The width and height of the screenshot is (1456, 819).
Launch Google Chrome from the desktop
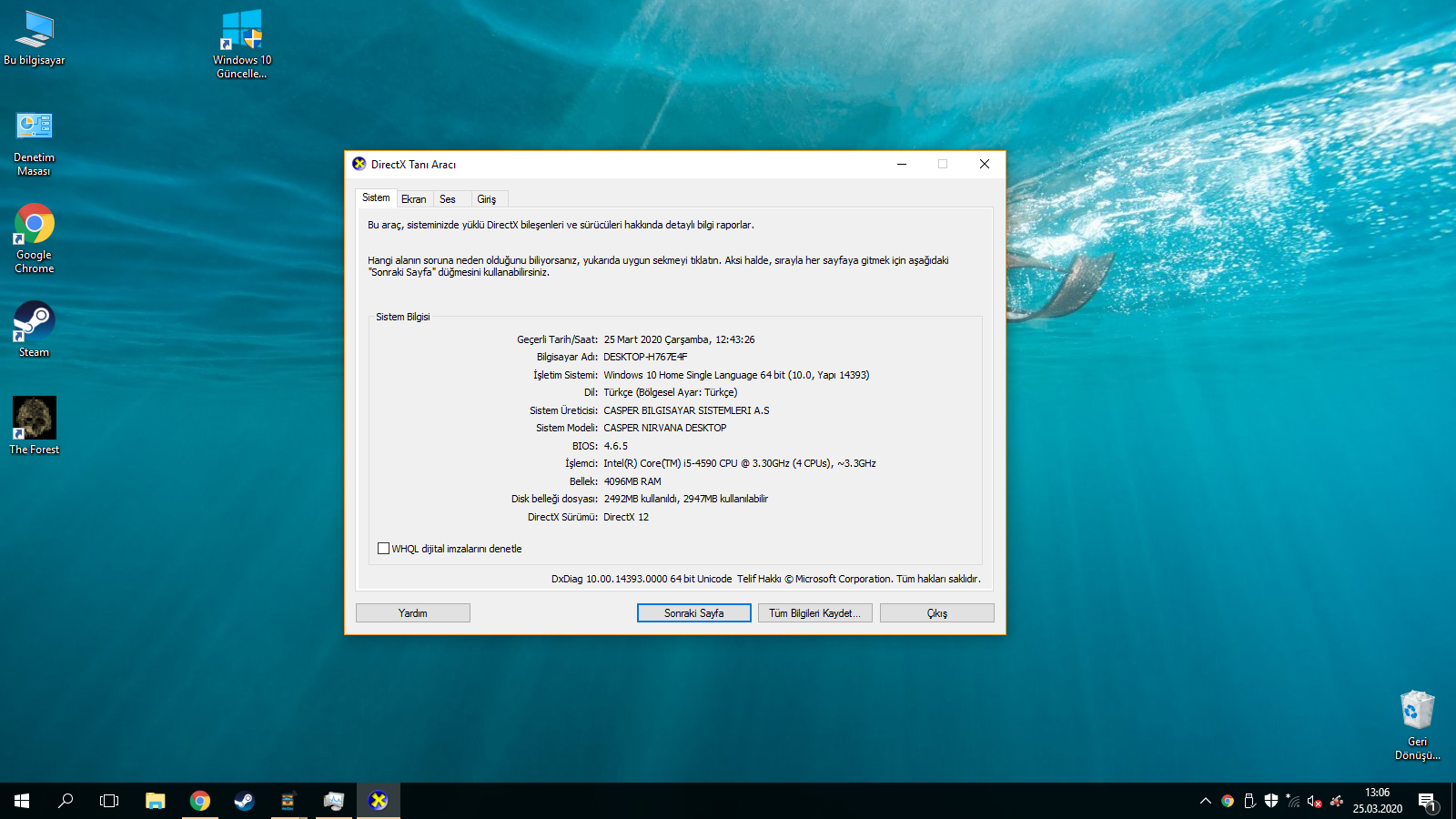pos(35,238)
